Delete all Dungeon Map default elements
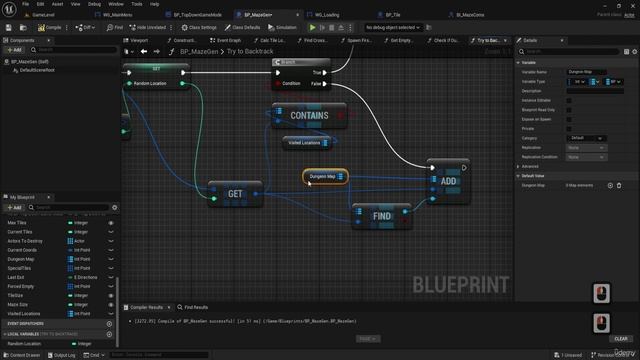 pyautogui.click(x=619, y=185)
